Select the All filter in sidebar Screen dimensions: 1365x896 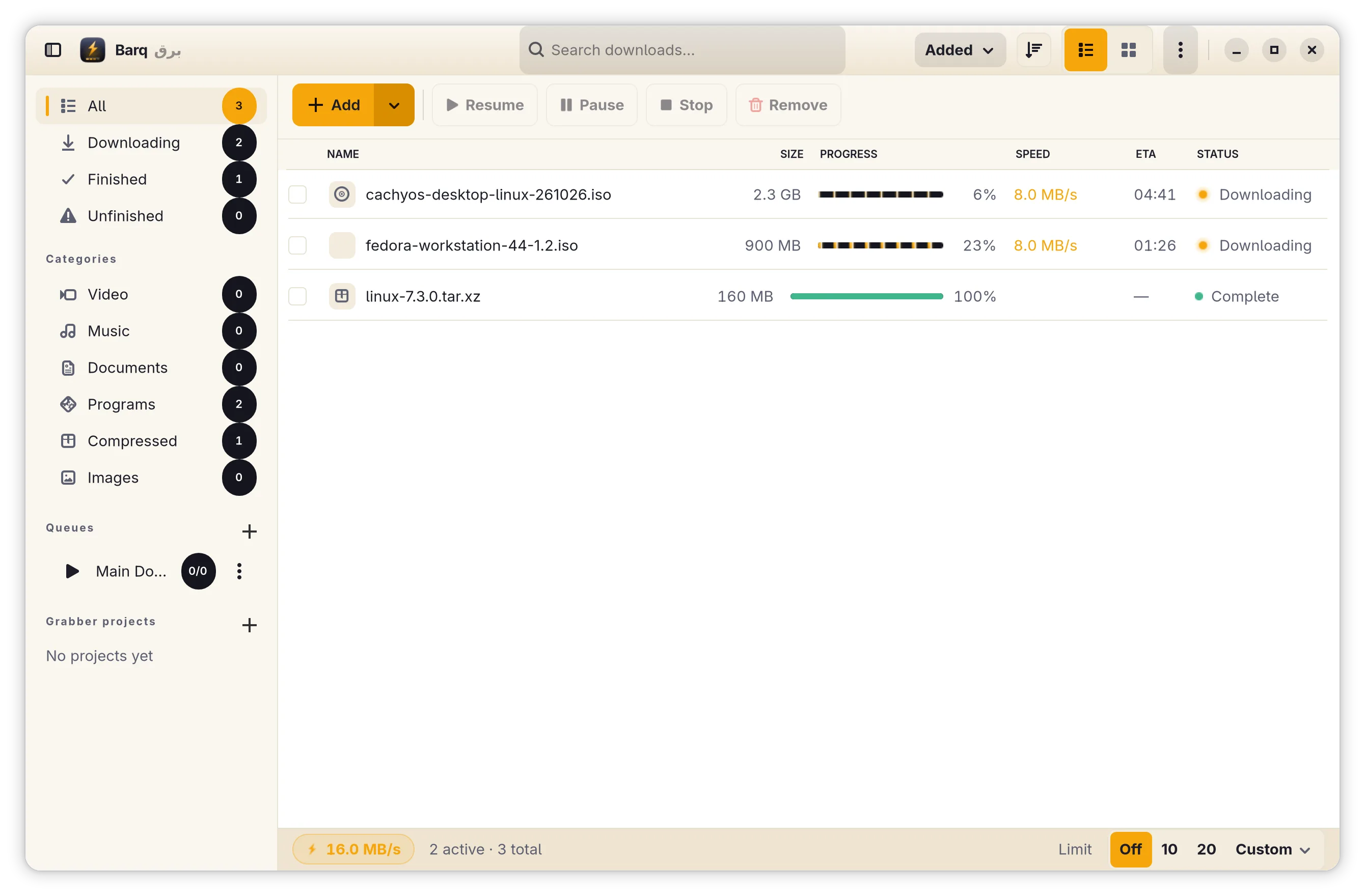click(x=151, y=105)
